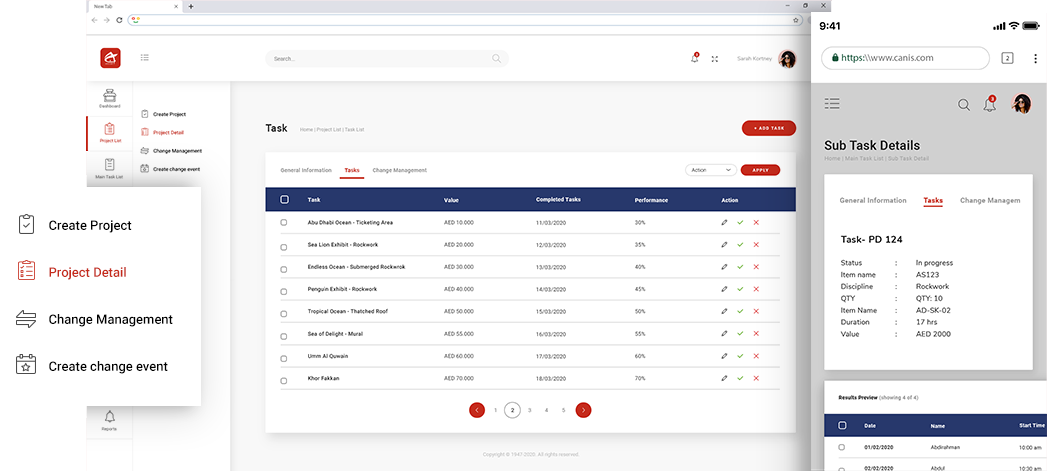Image resolution: width=1047 pixels, height=471 pixels.
Task: Click the ADD TASK button
Action: tap(769, 128)
